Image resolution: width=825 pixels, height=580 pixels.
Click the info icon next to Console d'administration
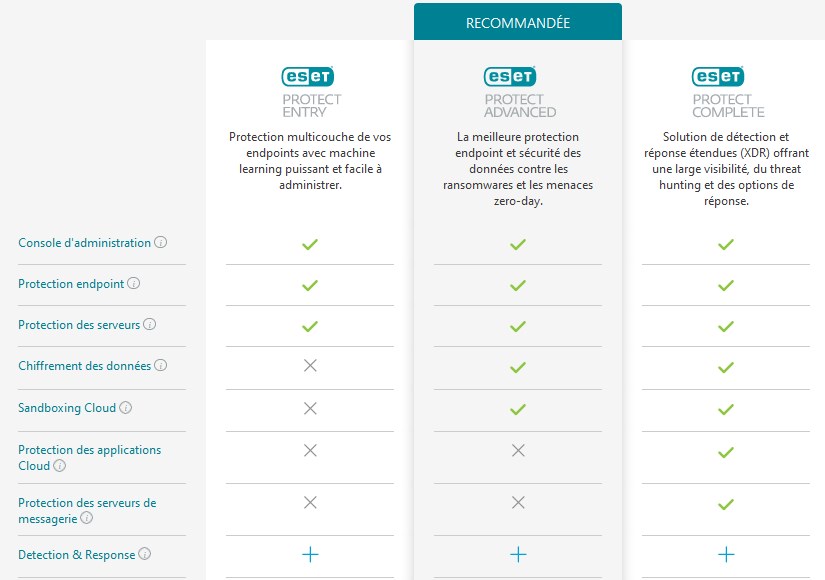159,242
